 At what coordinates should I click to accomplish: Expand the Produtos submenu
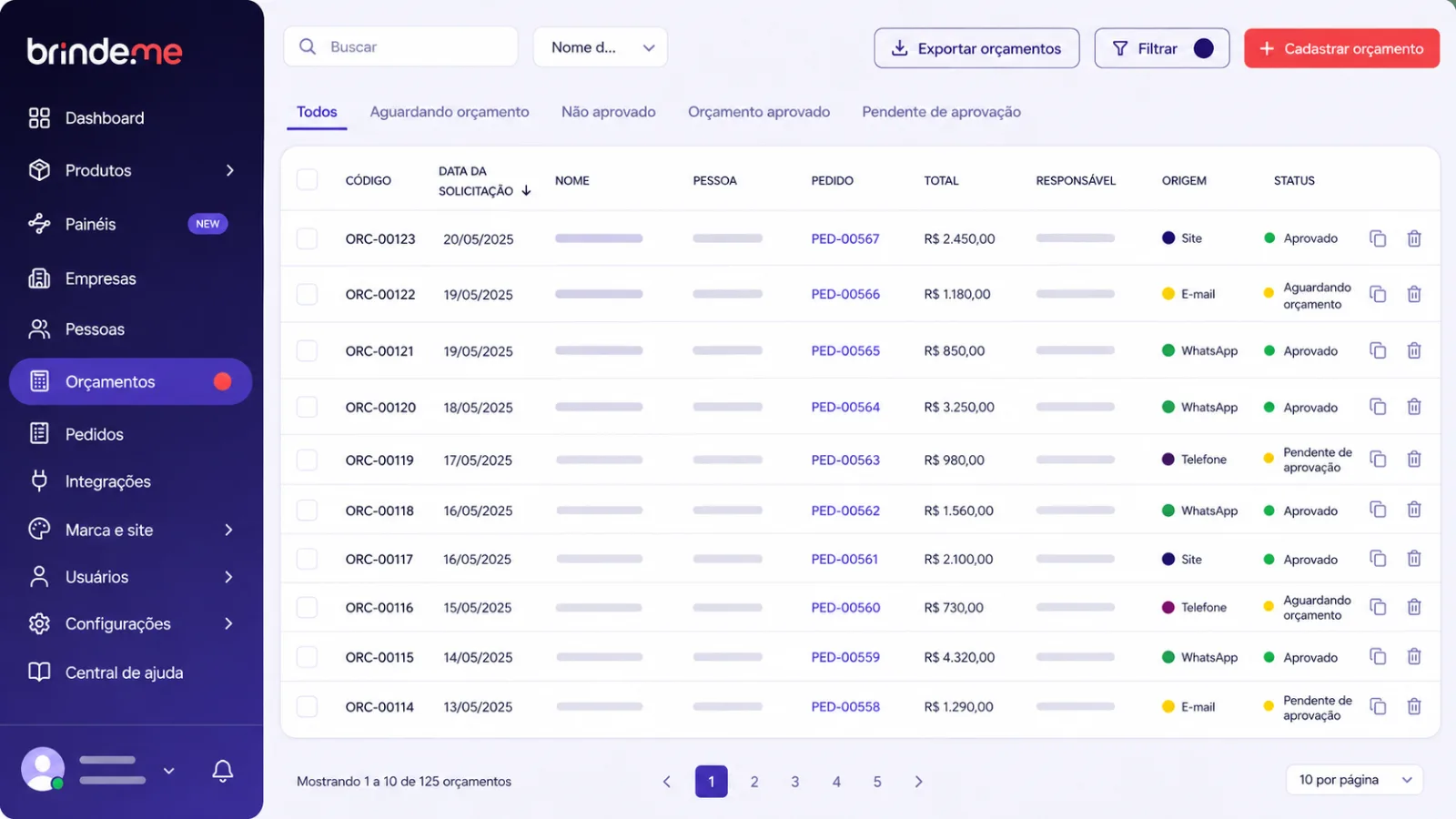pyautogui.click(x=229, y=170)
